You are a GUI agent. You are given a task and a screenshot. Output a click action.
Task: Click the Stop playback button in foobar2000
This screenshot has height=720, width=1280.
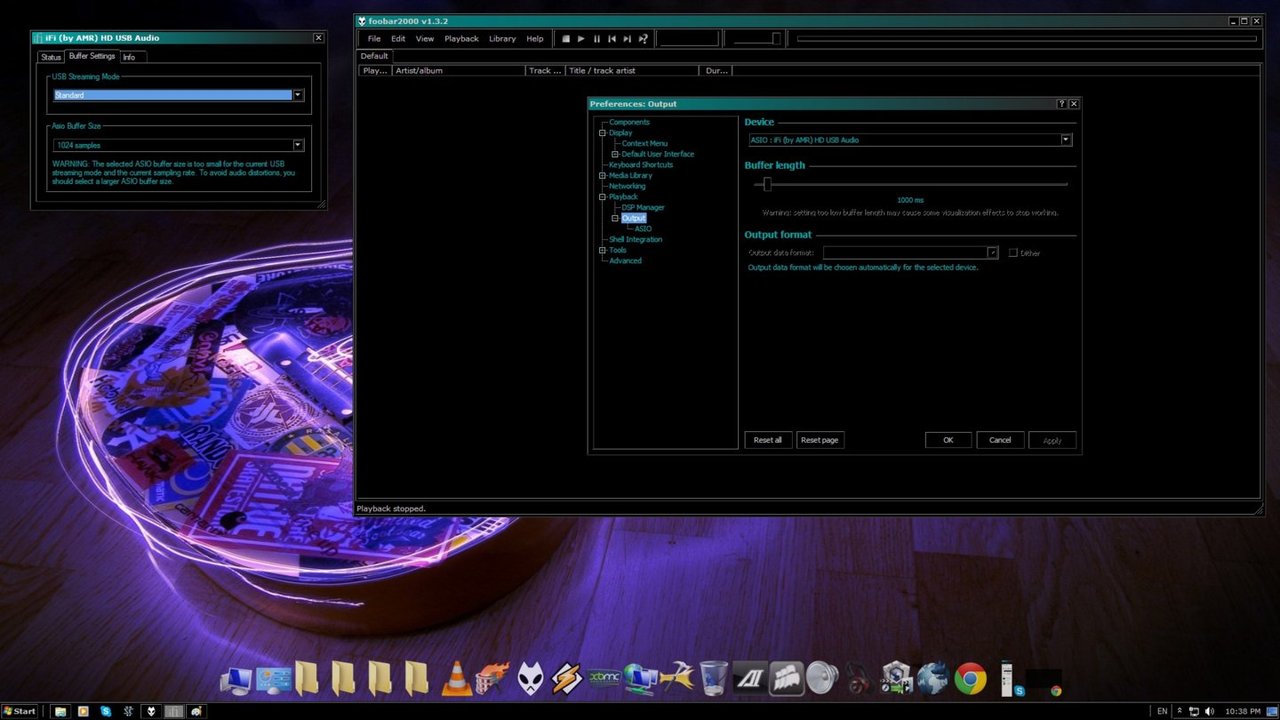click(x=566, y=39)
